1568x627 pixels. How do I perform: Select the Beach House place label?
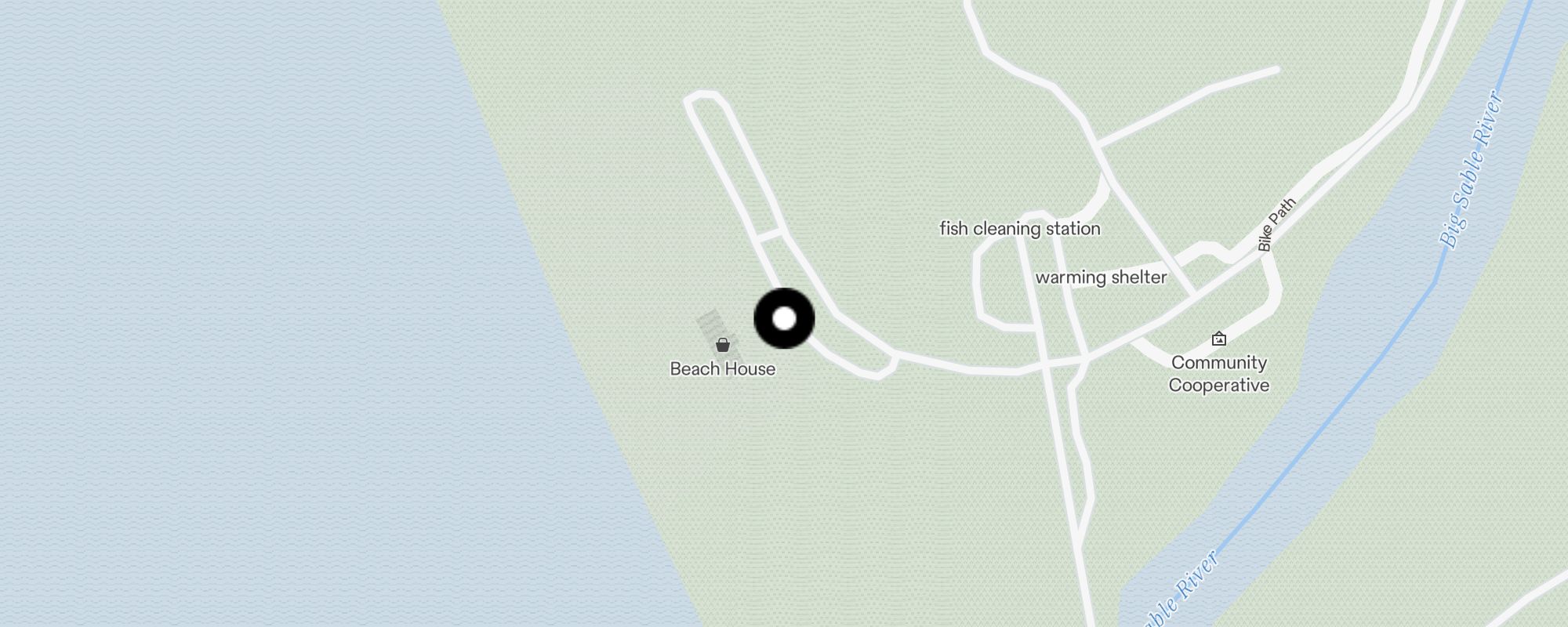pyautogui.click(x=723, y=369)
